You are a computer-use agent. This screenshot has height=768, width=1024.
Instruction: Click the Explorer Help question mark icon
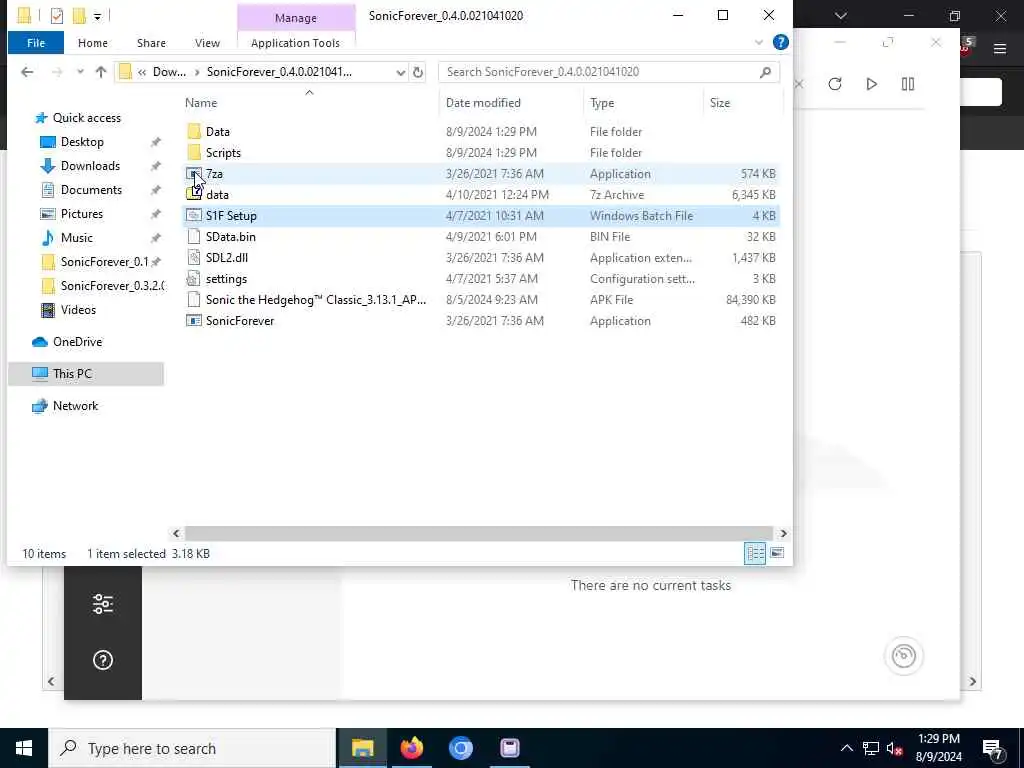click(780, 42)
